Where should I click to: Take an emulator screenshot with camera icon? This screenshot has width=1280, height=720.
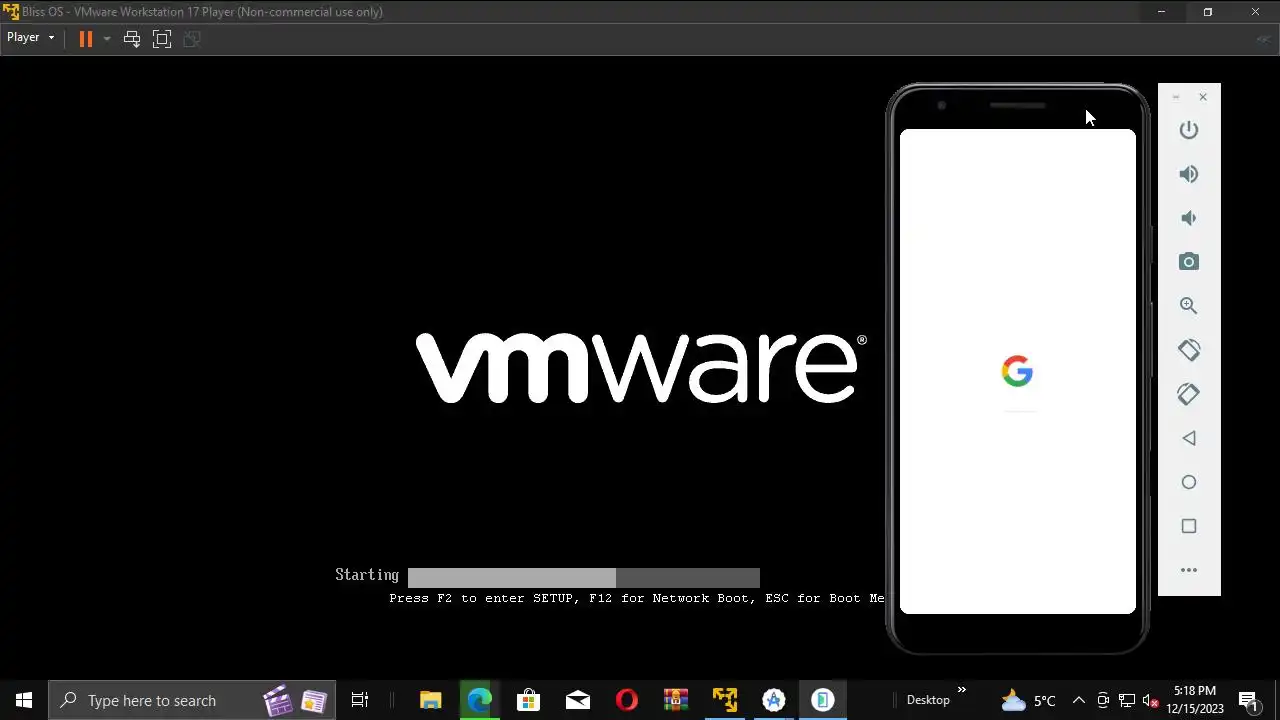click(x=1188, y=262)
